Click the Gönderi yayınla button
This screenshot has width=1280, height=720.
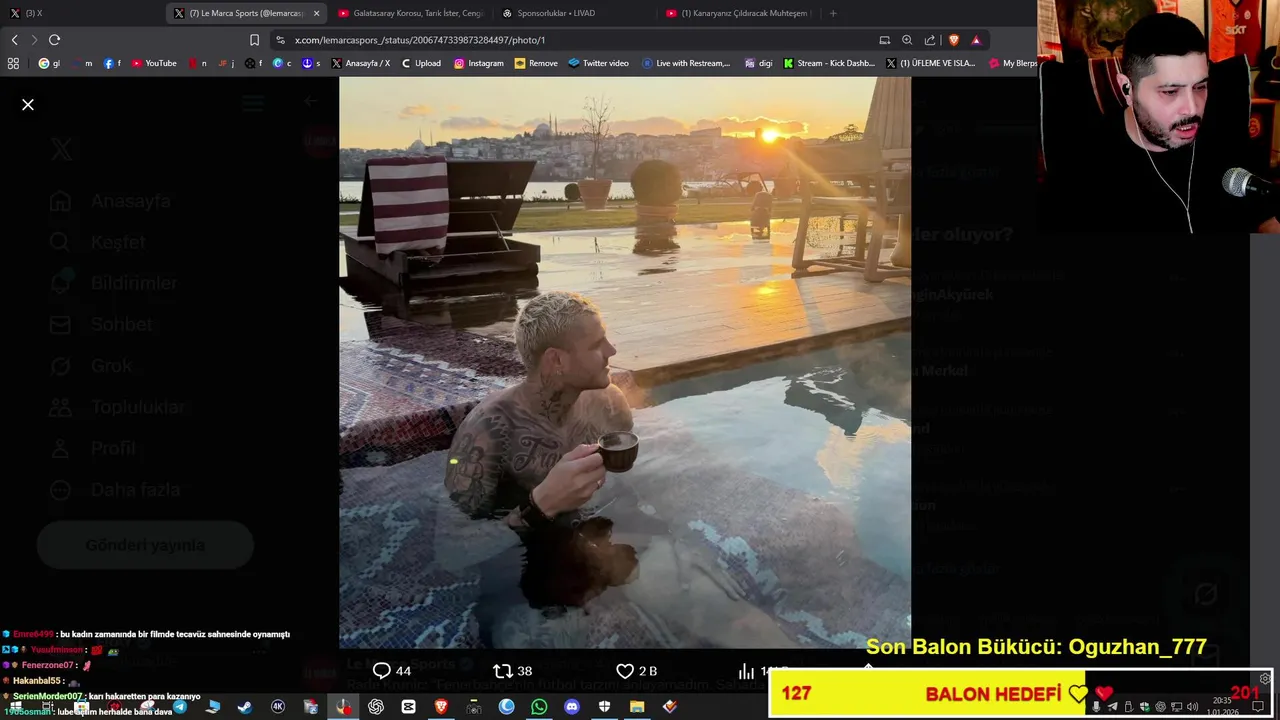click(x=145, y=545)
